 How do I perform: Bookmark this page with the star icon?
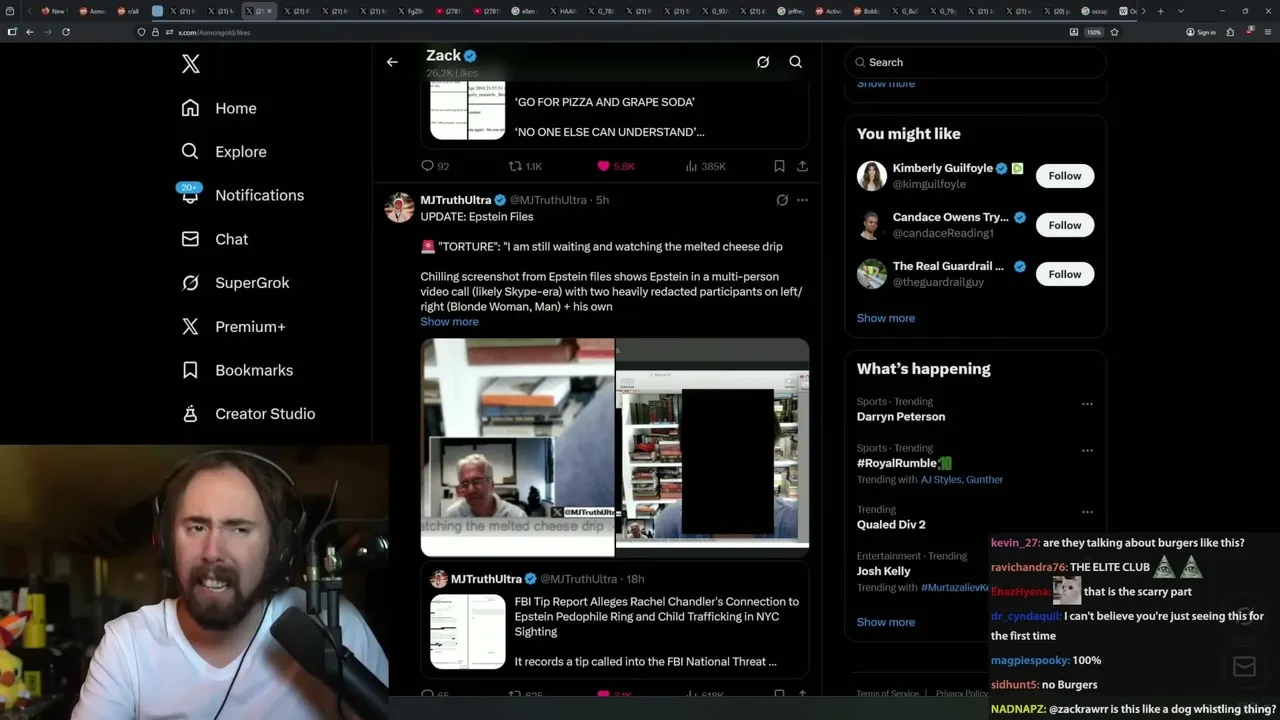1114,32
